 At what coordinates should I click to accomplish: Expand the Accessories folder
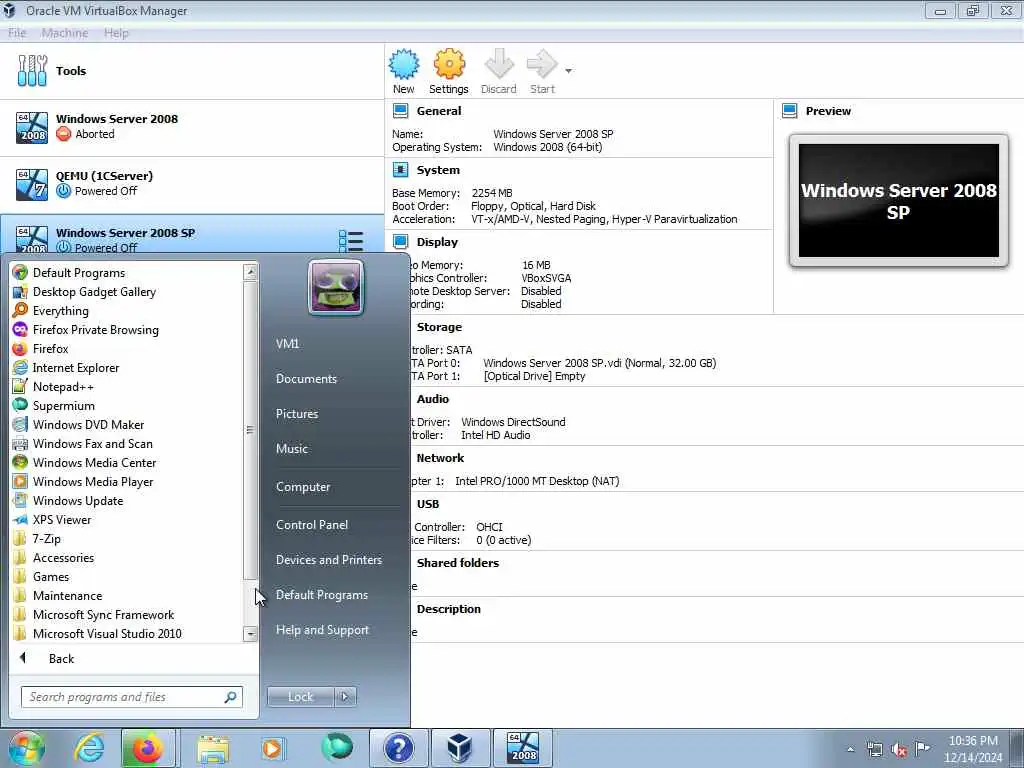127,557
